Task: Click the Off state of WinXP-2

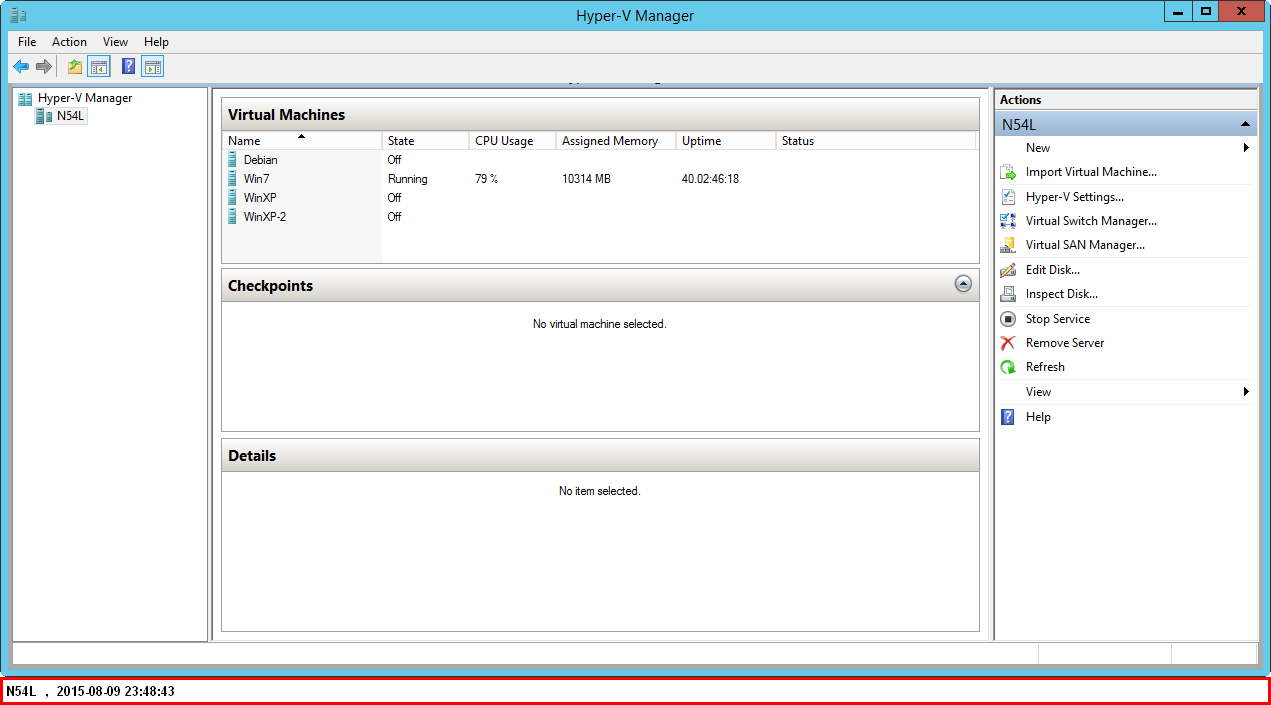Action: (394, 217)
